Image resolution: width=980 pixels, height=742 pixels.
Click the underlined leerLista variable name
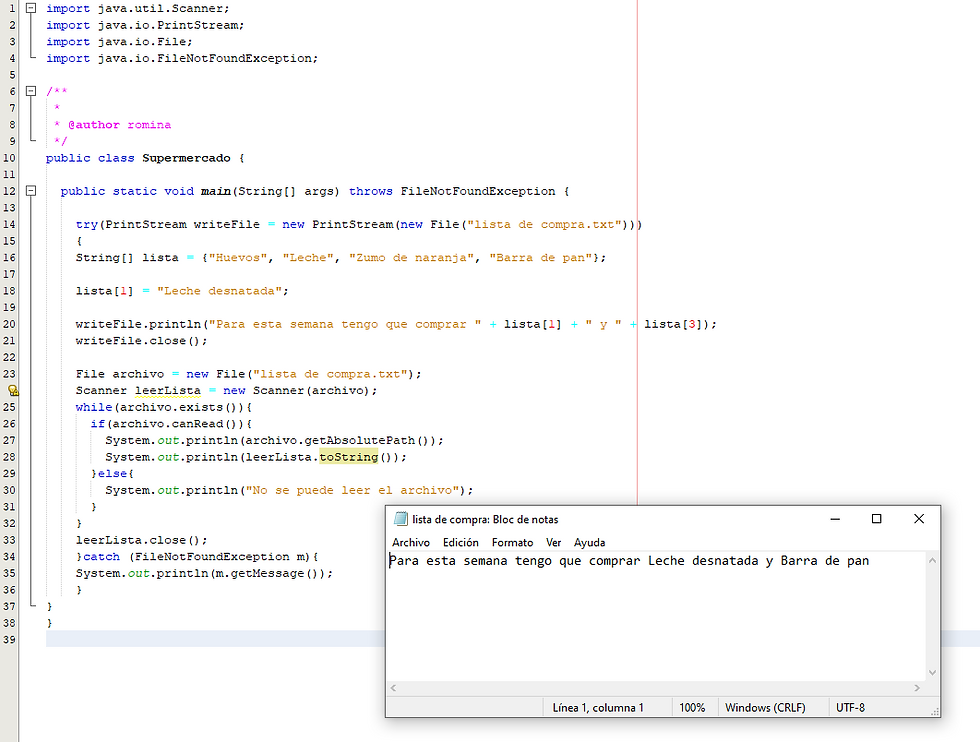(168, 391)
